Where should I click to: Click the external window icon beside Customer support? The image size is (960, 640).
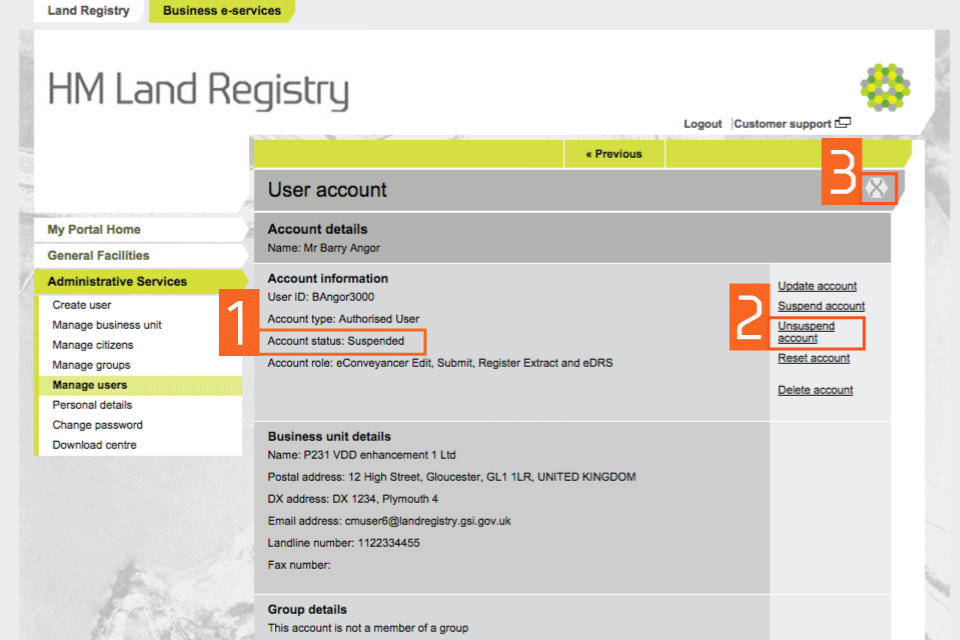(843, 123)
